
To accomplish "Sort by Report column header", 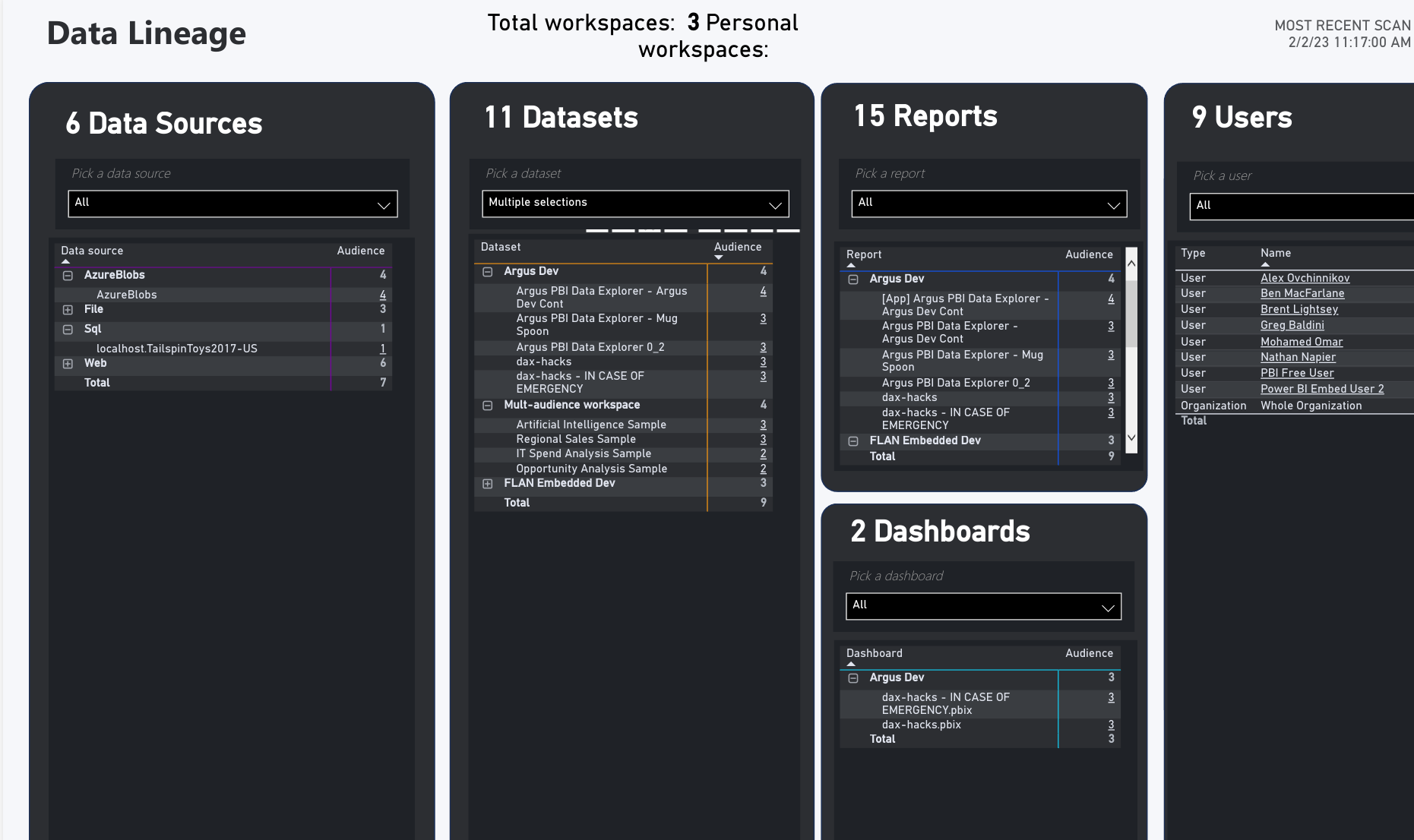I will pyautogui.click(x=864, y=254).
